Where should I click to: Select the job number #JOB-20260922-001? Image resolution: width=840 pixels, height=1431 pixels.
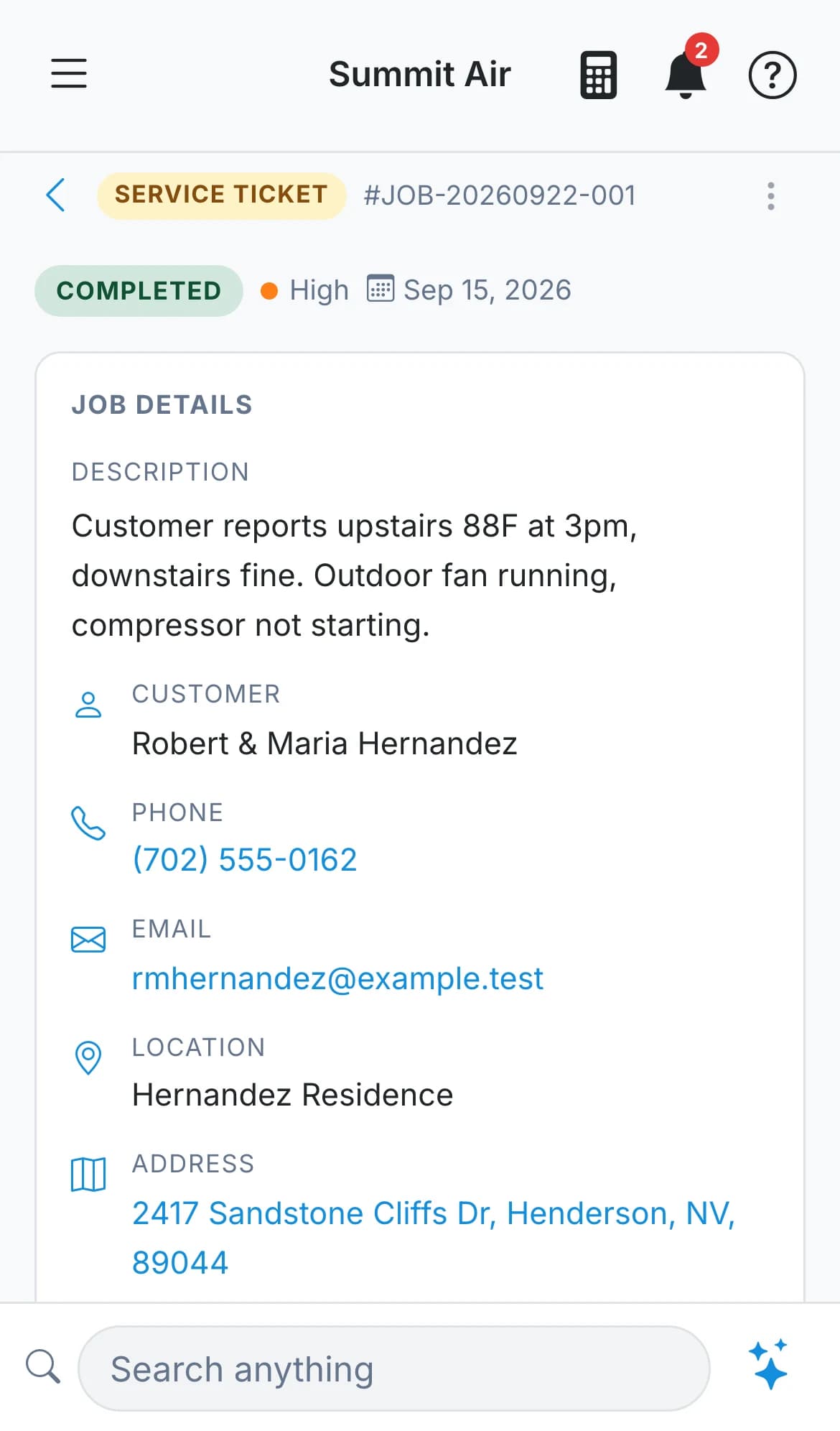tap(500, 195)
